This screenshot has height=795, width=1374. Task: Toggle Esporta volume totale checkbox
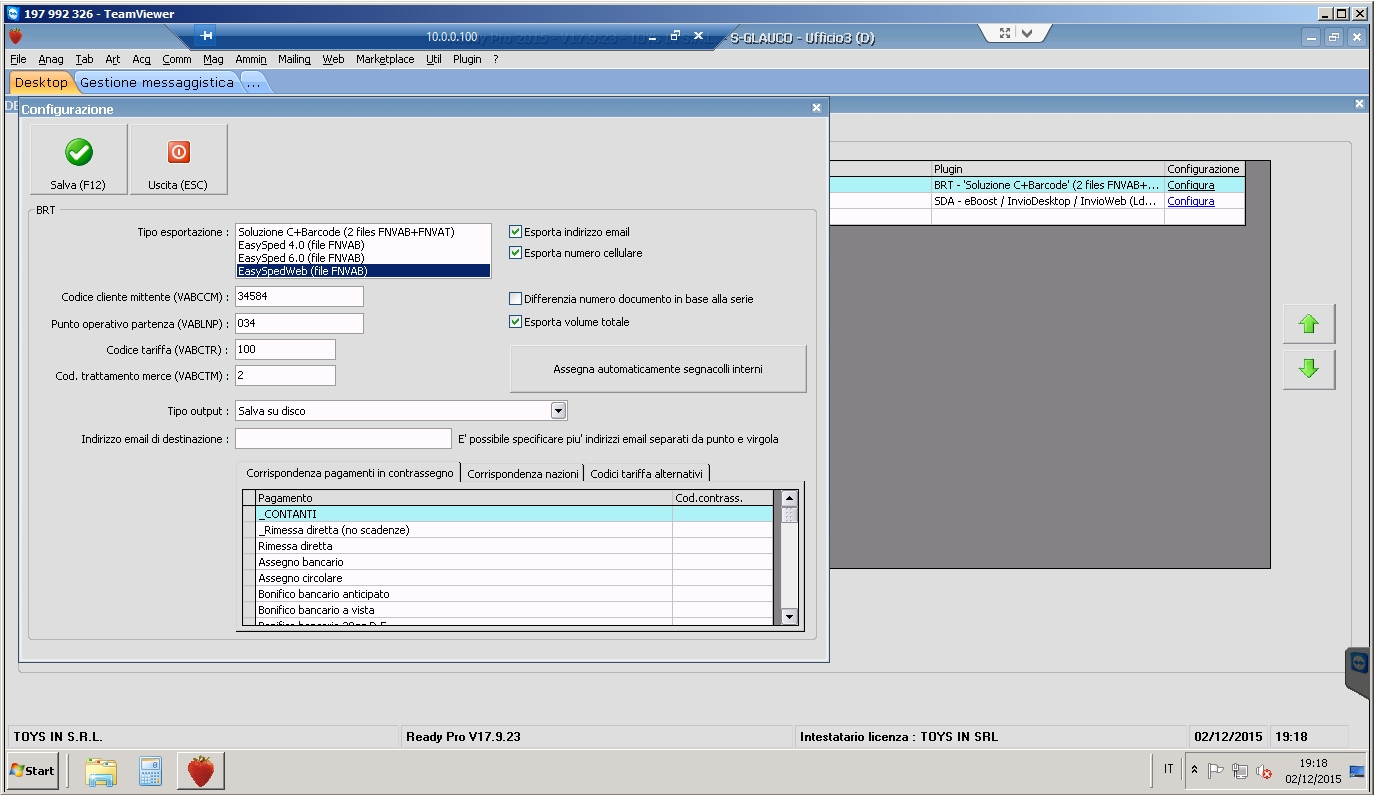515,322
